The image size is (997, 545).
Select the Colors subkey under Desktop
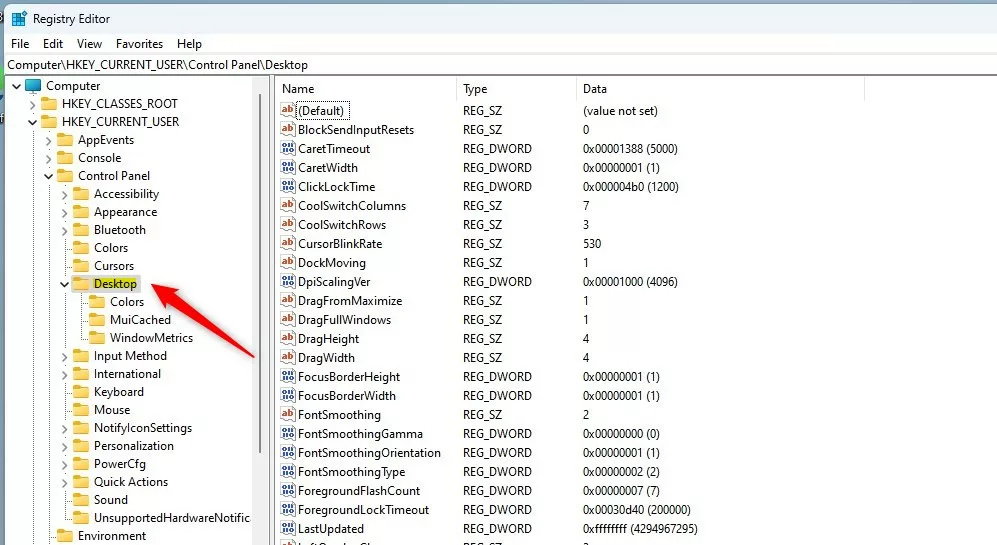tap(127, 302)
